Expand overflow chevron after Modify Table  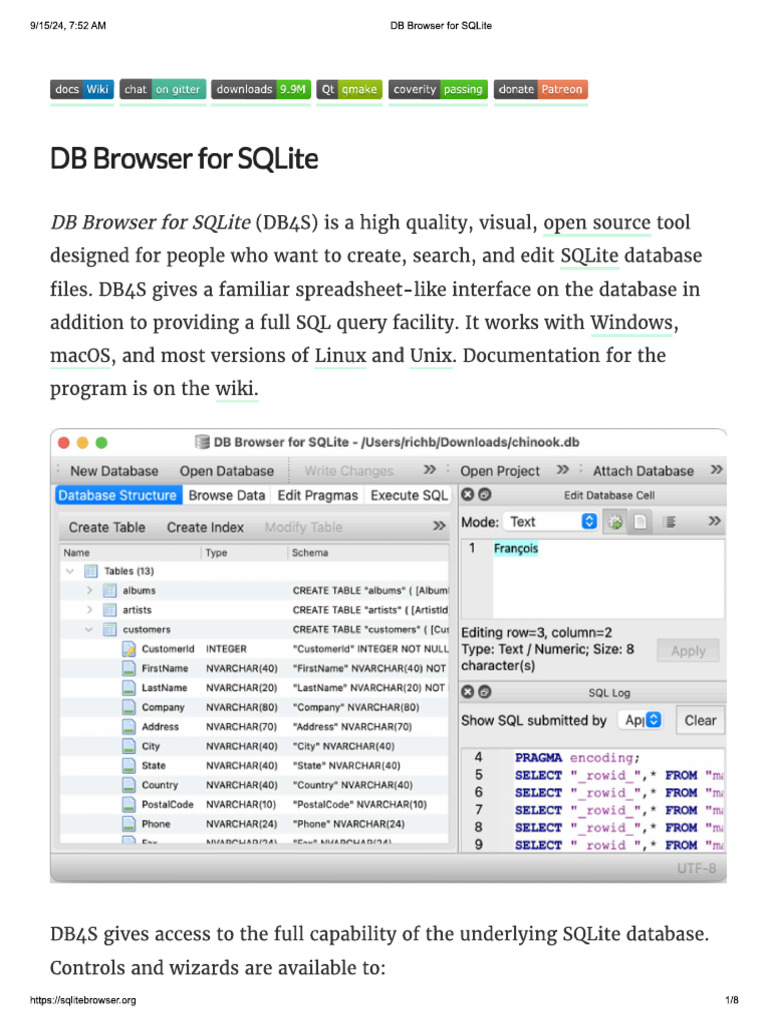pos(440,526)
